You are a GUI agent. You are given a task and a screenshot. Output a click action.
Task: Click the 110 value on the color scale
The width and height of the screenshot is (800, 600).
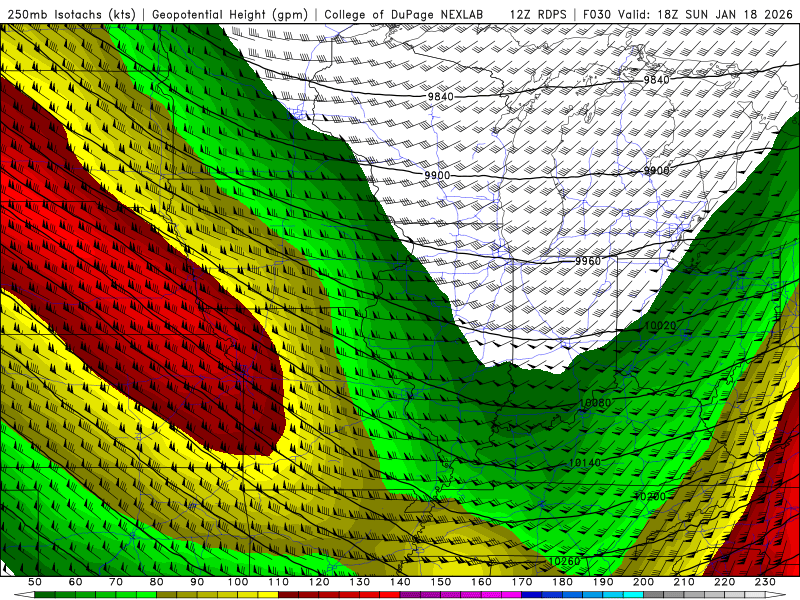pyautogui.click(x=278, y=582)
